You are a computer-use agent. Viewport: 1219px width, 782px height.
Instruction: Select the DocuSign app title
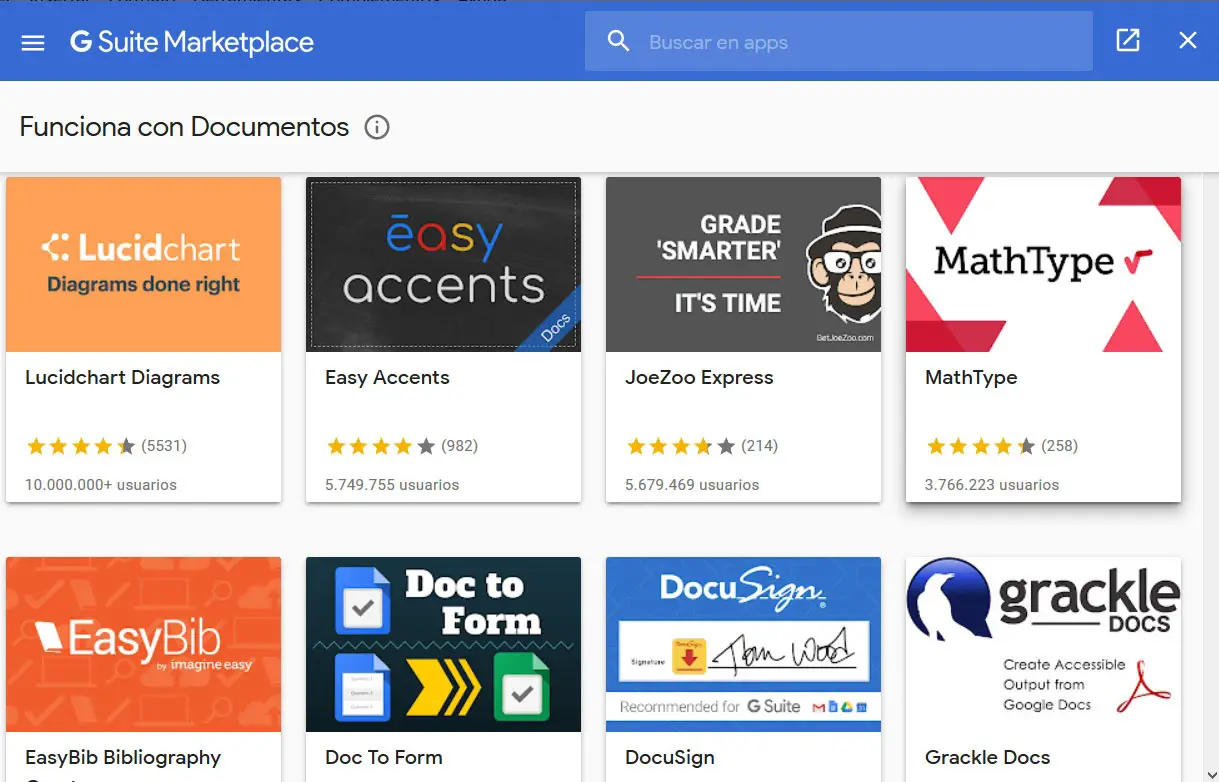coord(670,758)
